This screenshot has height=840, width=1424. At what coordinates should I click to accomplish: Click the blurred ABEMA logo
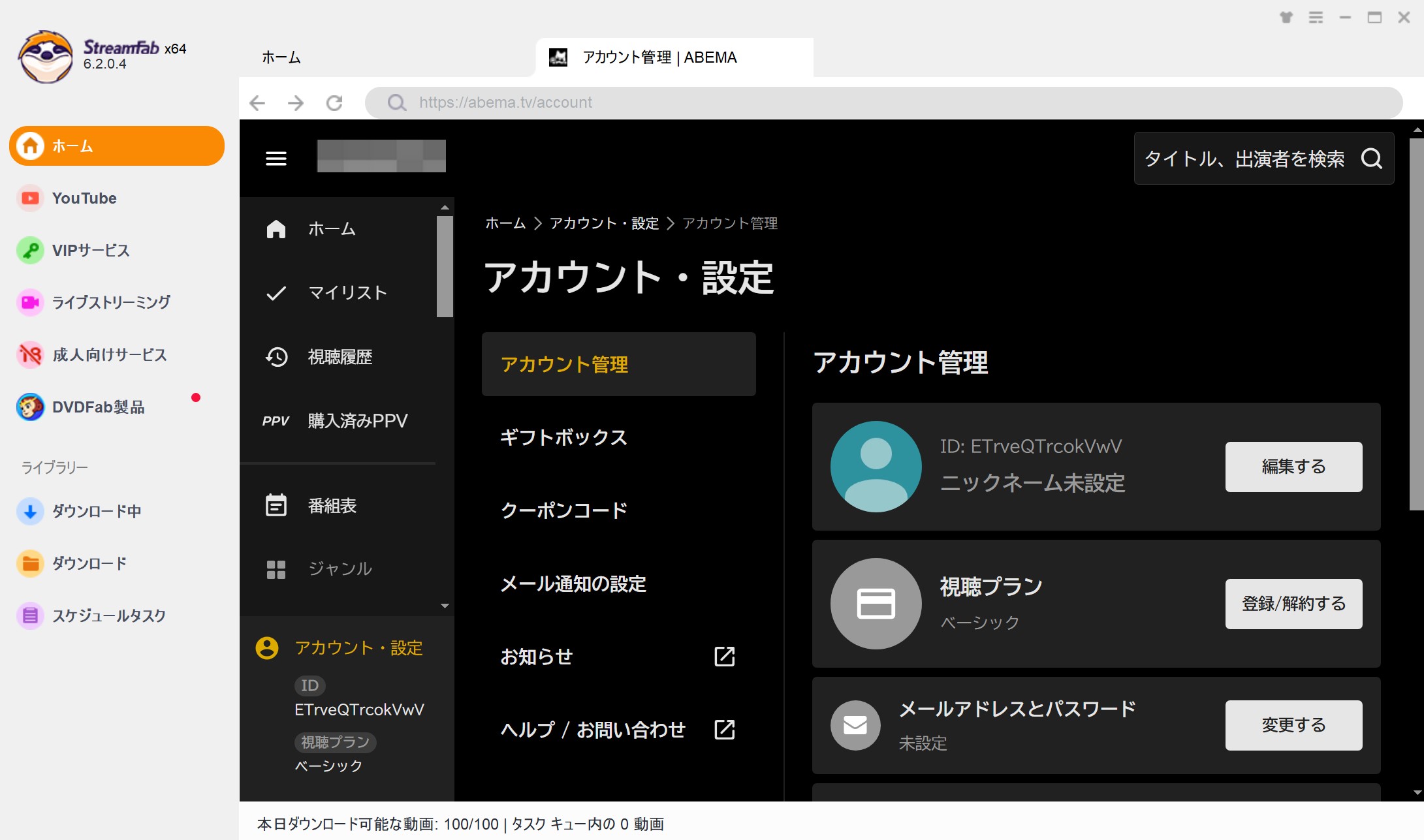pyautogui.click(x=381, y=156)
